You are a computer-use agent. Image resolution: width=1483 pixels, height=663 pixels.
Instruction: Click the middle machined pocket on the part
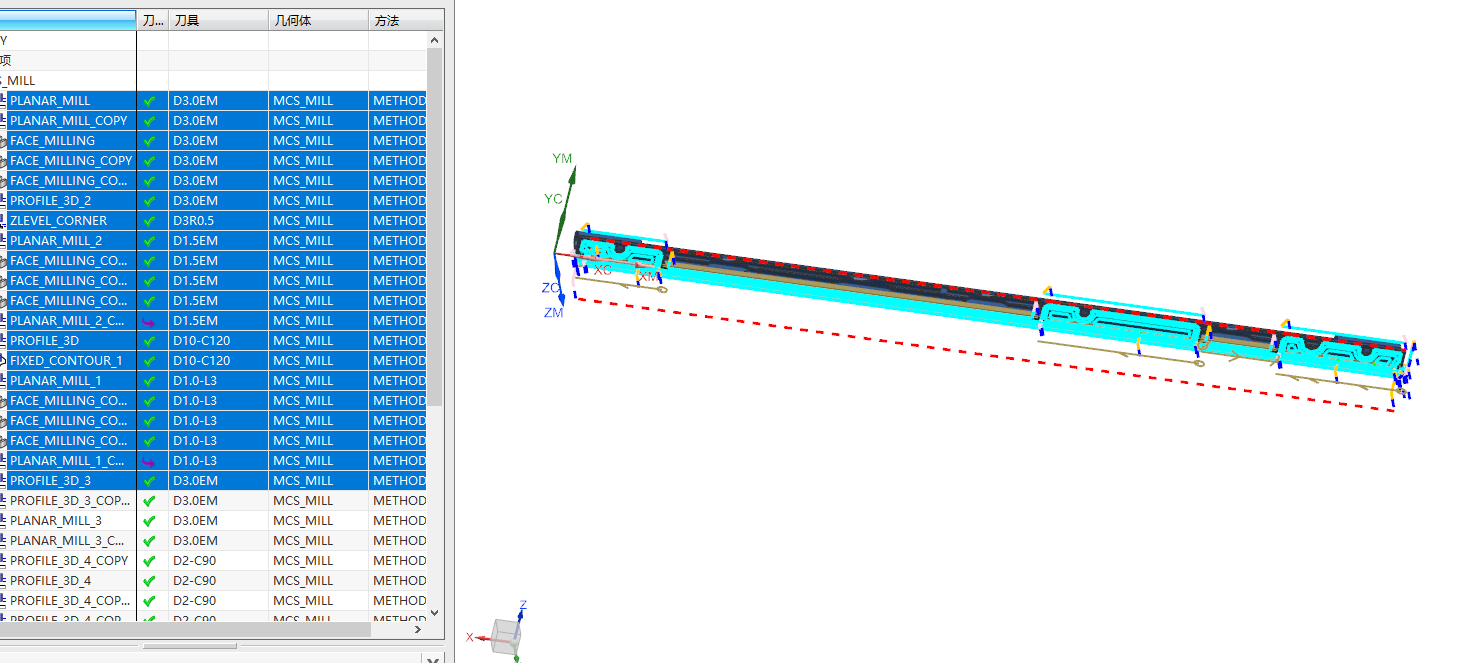point(1120,325)
